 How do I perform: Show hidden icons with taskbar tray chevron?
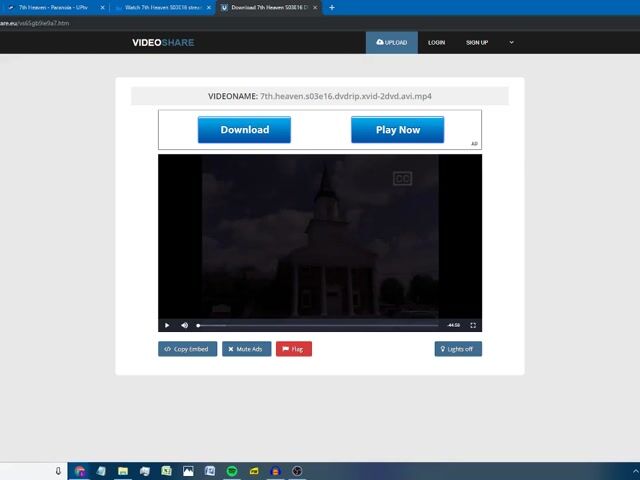tap(636, 471)
